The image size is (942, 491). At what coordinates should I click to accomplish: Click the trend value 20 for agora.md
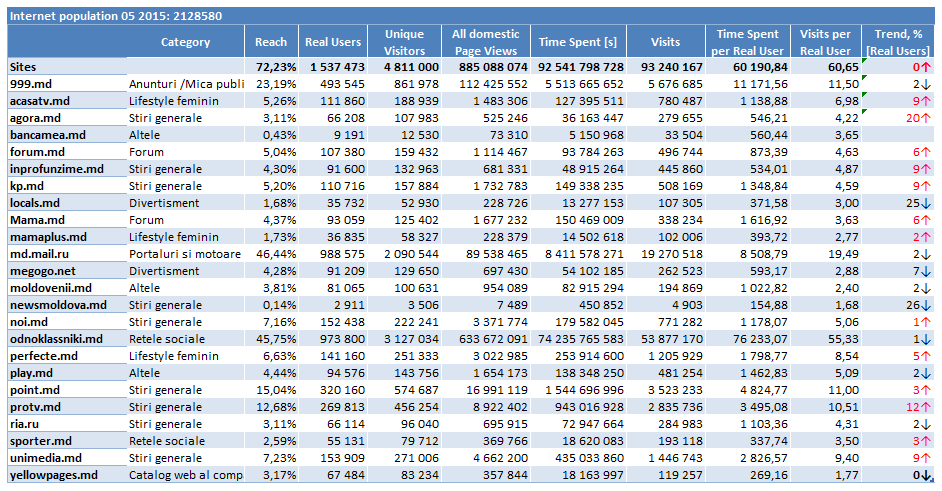[918, 118]
